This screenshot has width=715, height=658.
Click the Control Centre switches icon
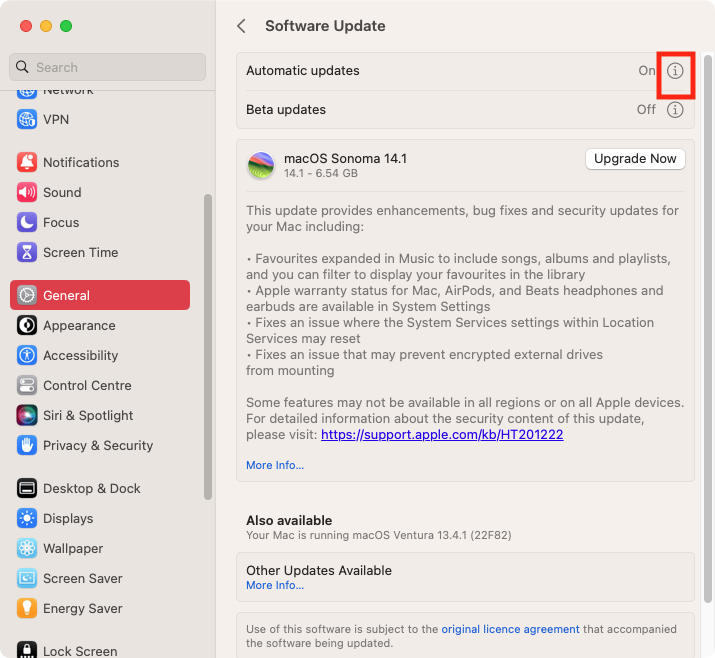point(27,385)
